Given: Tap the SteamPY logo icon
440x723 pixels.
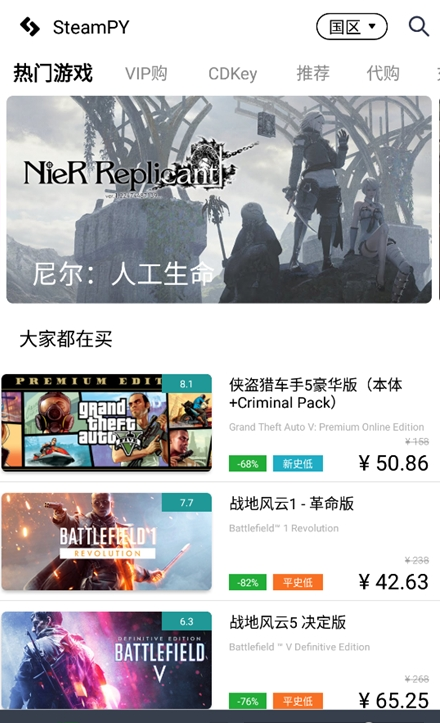Looking at the screenshot, I should coord(30,27).
